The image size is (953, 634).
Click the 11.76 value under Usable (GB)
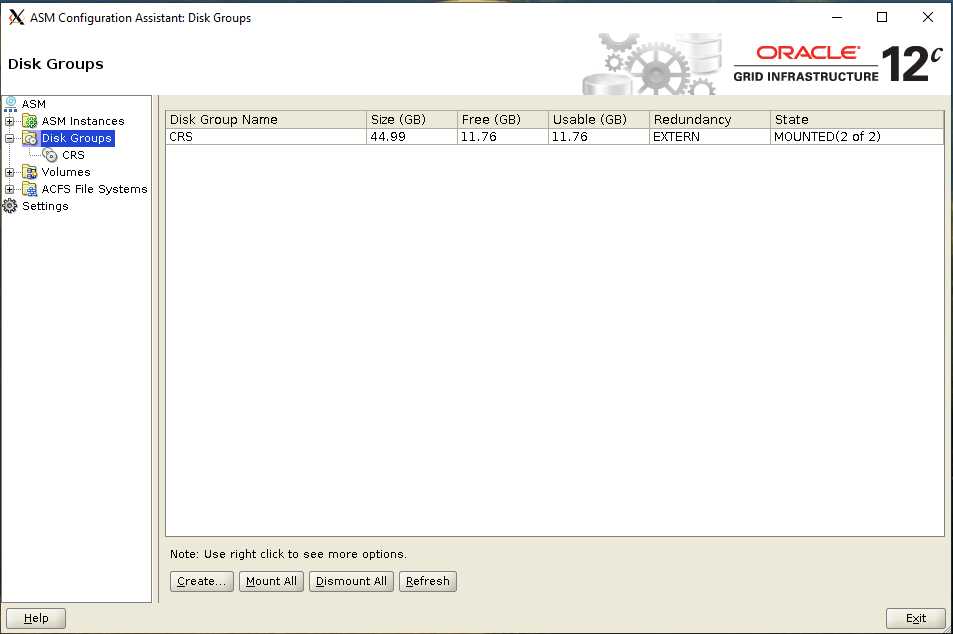pos(599,137)
